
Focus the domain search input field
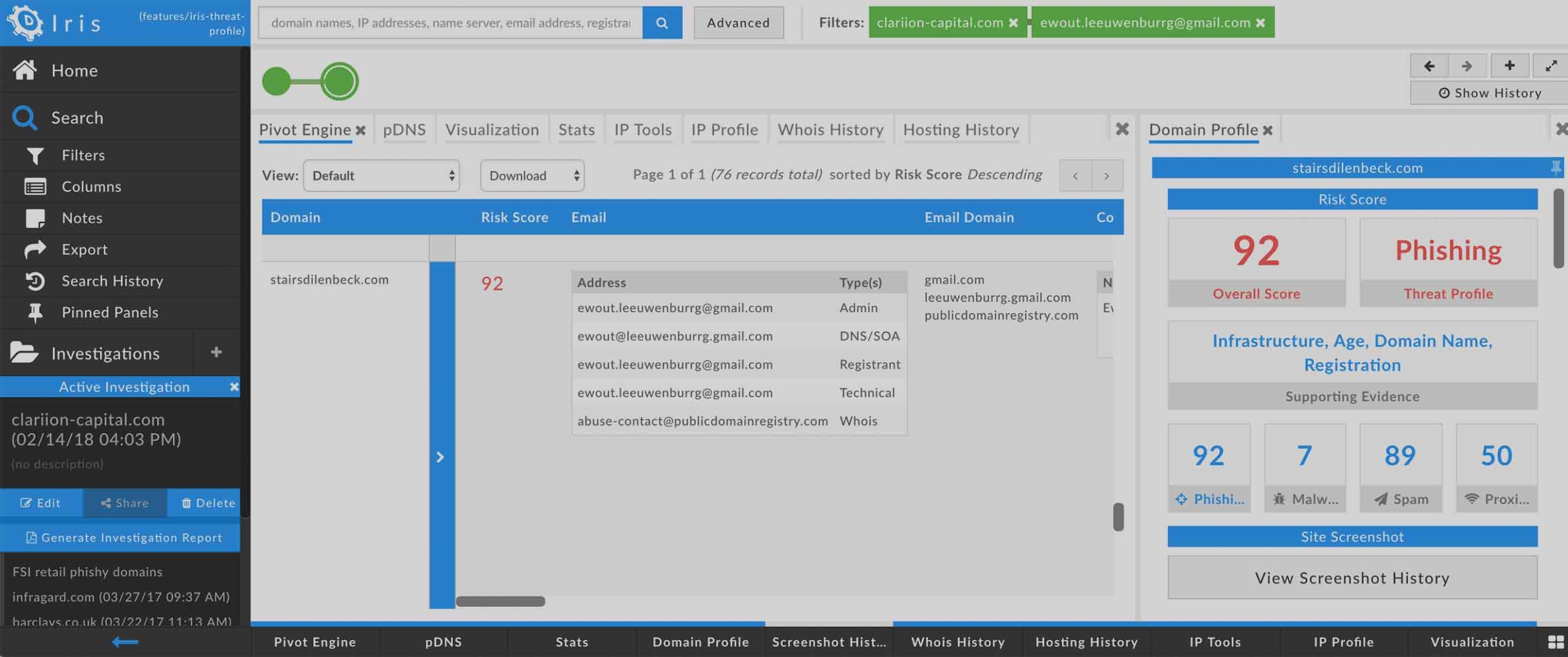[x=451, y=23]
